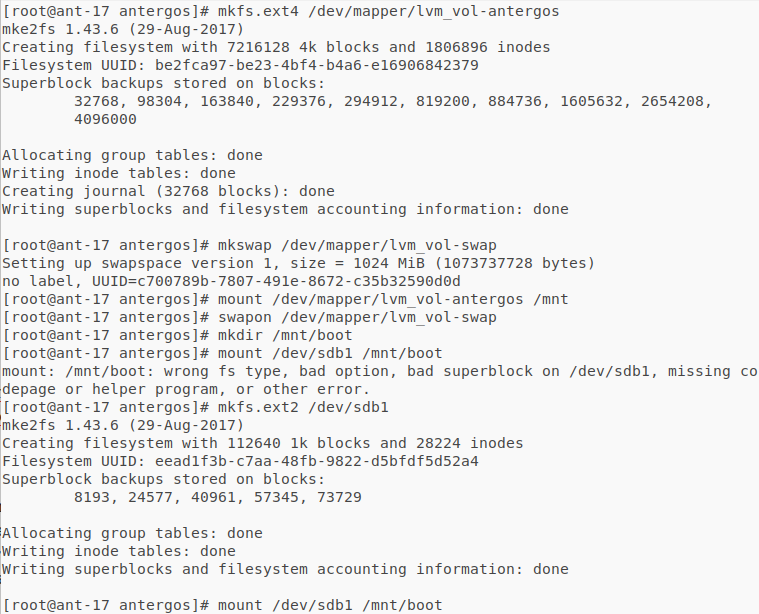
Task: Click the 'depage or helper program' line
Action: pos(185,389)
